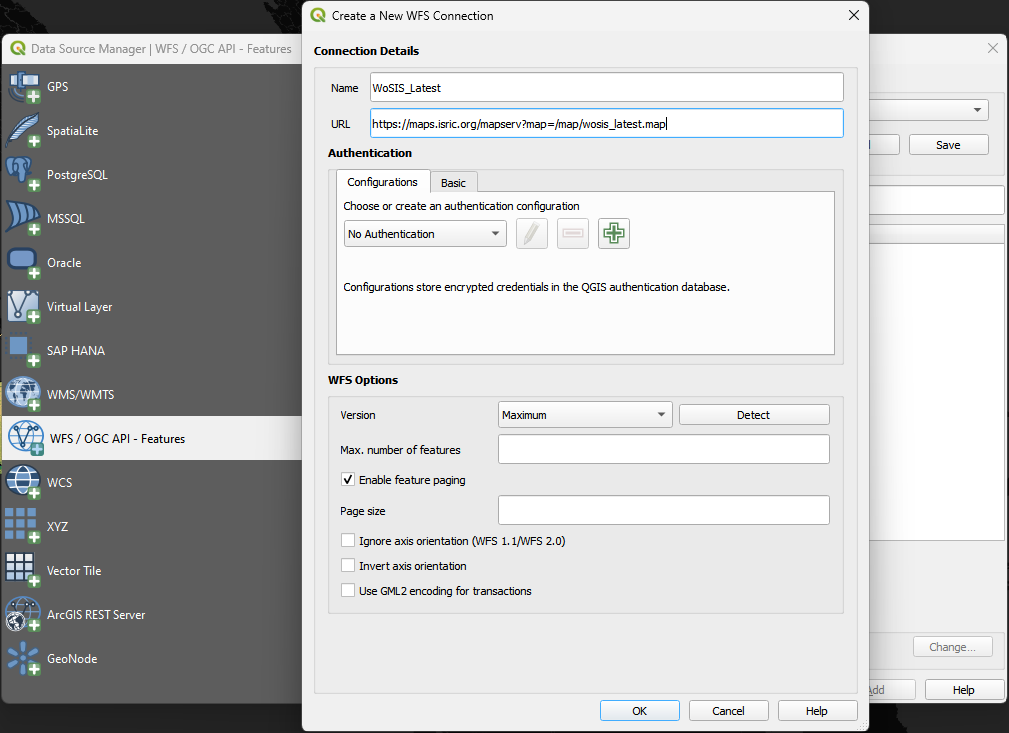Image resolution: width=1009 pixels, height=733 pixels.
Task: Open the GeoNode source
Action: coord(23,659)
